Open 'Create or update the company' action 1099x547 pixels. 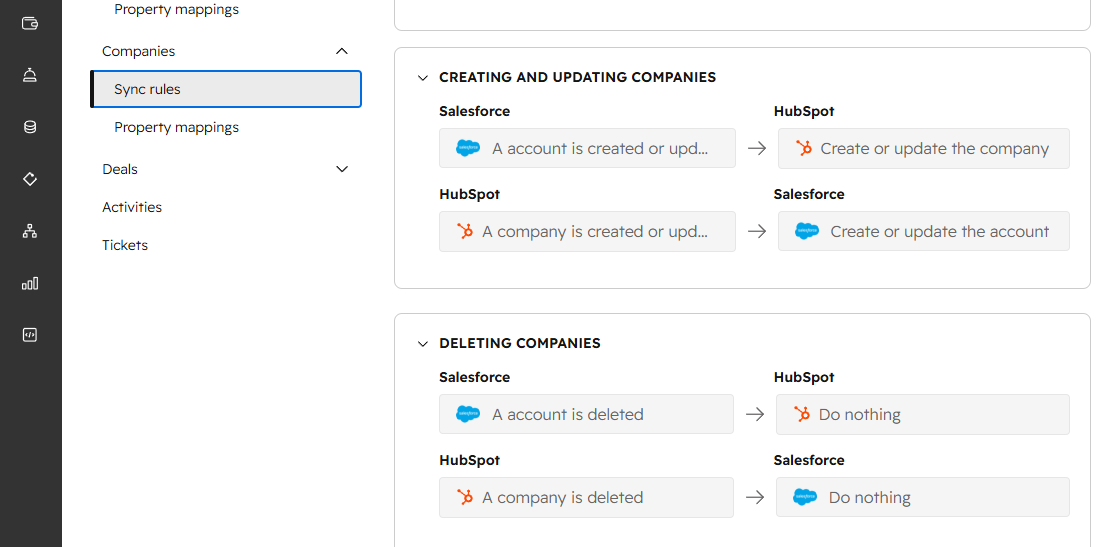924,148
